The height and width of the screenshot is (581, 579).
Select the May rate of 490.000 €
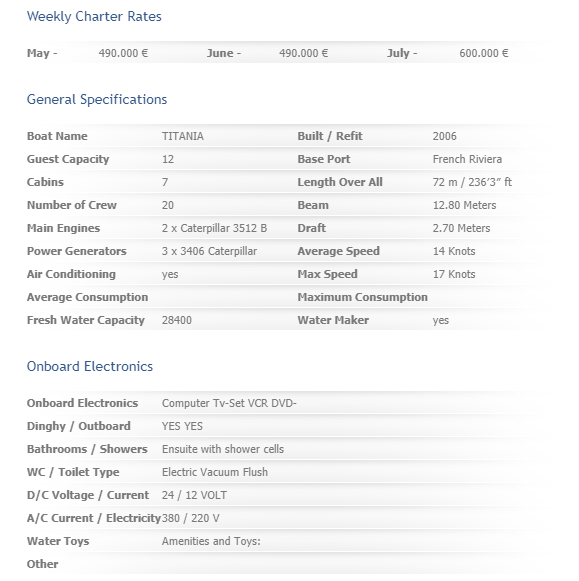click(123, 53)
